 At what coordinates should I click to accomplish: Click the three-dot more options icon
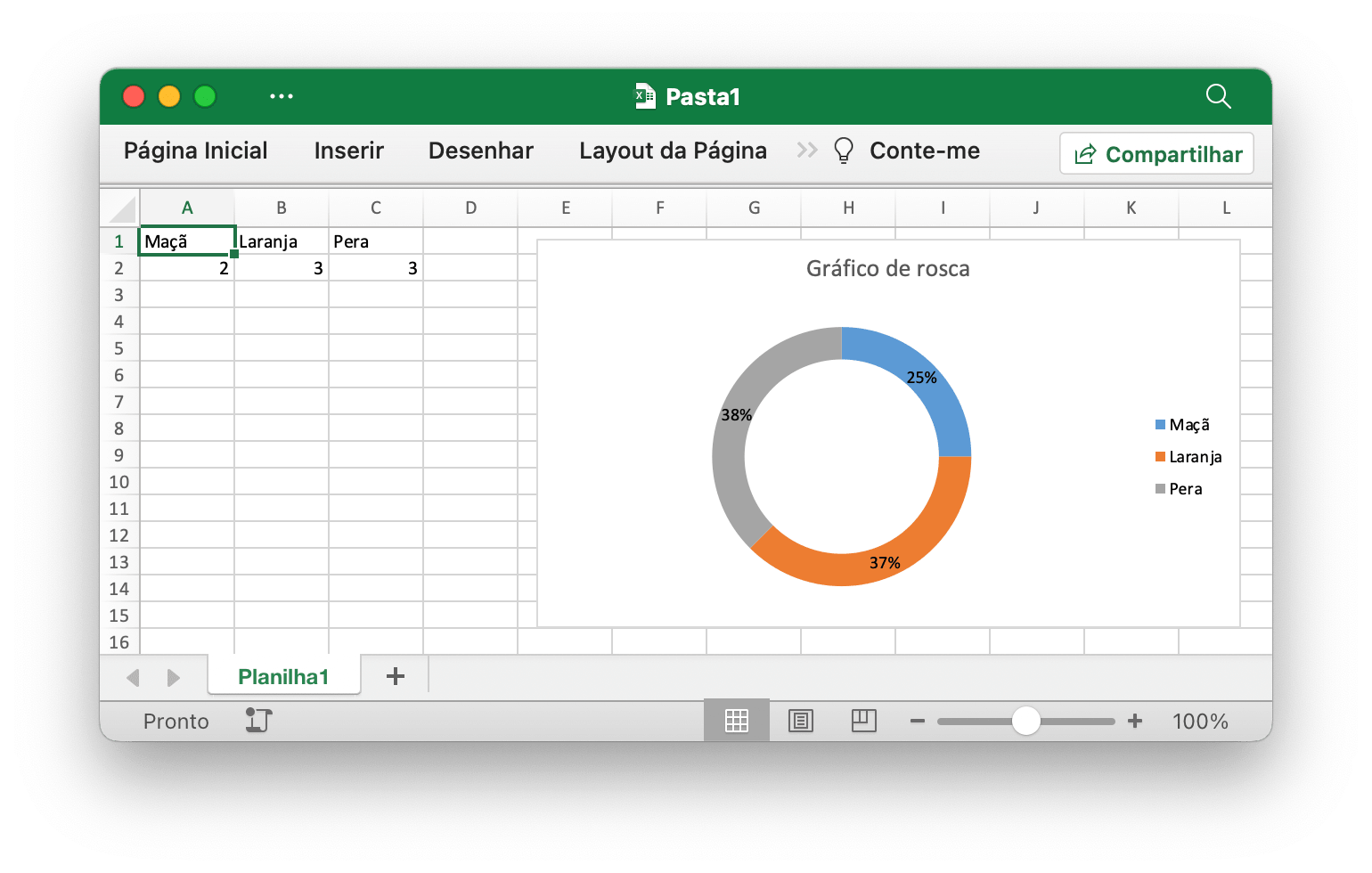pyautogui.click(x=282, y=96)
